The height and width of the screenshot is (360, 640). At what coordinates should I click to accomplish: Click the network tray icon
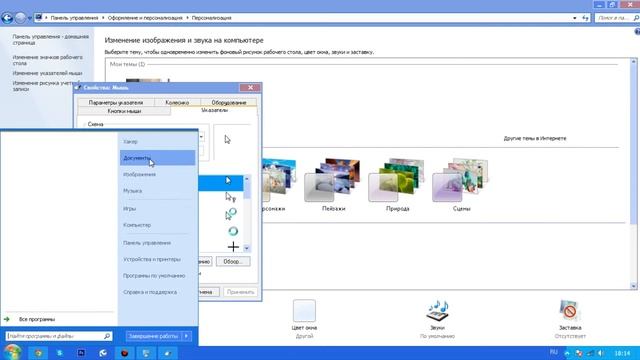pos(590,353)
